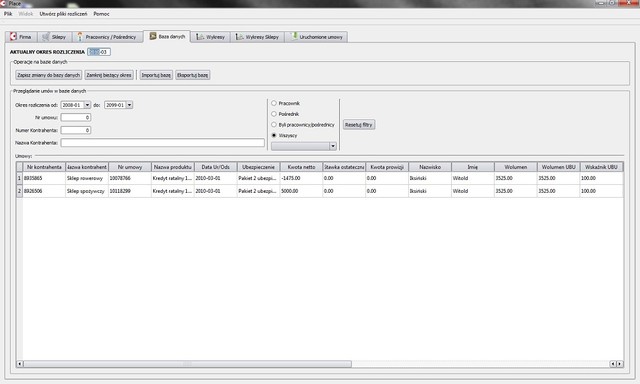The height and width of the screenshot is (384, 640).
Task: Click cell '10118299'
Action: (x=130, y=191)
